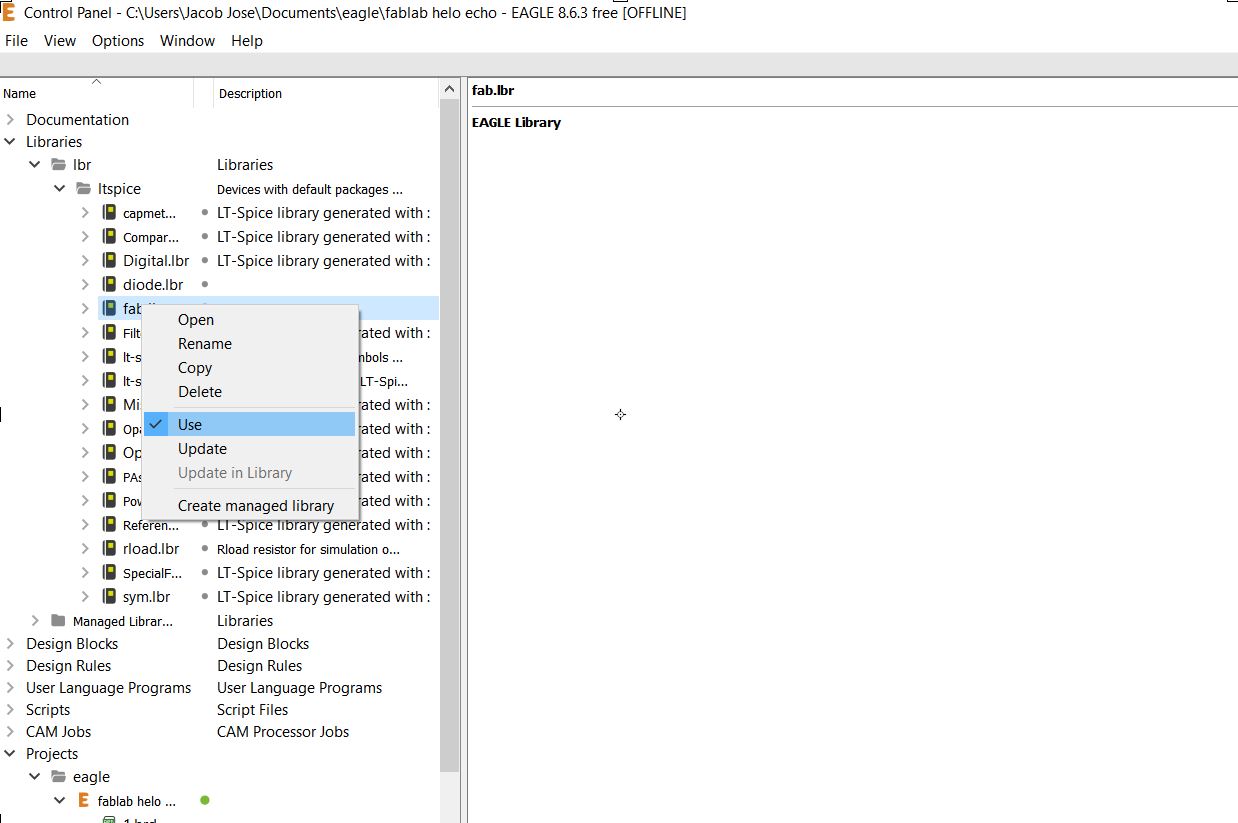The image size is (1238, 823).
Task: Select the rload.lbr tree row name
Action: pos(151,549)
